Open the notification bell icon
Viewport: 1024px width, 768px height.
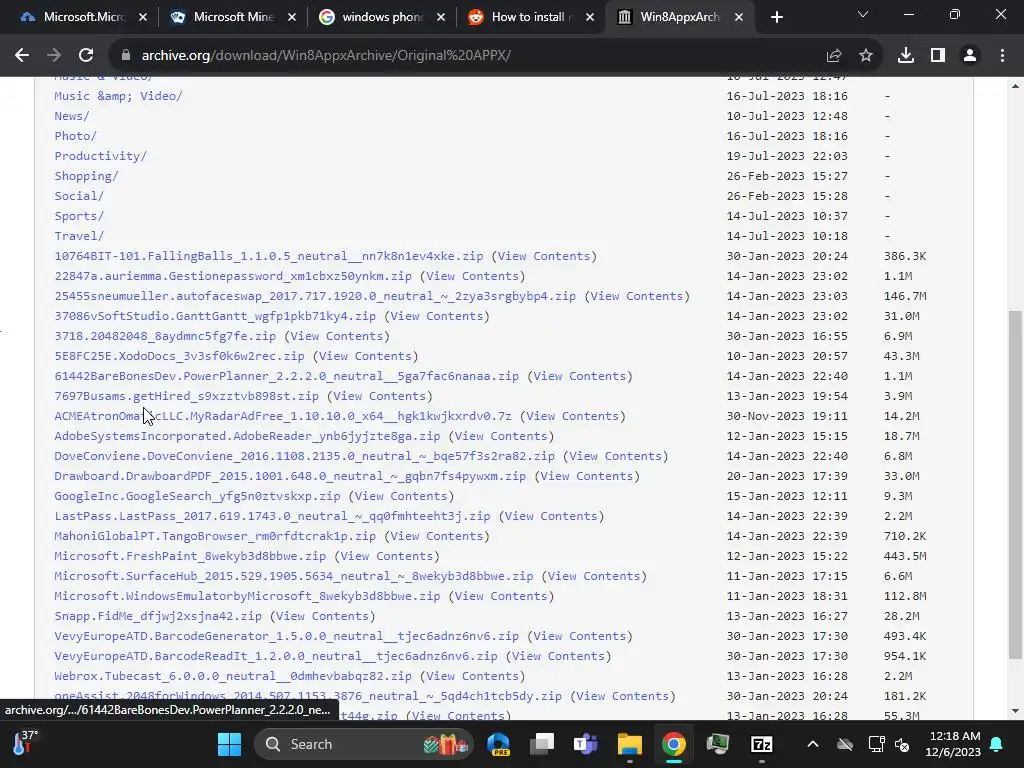tap(997, 744)
